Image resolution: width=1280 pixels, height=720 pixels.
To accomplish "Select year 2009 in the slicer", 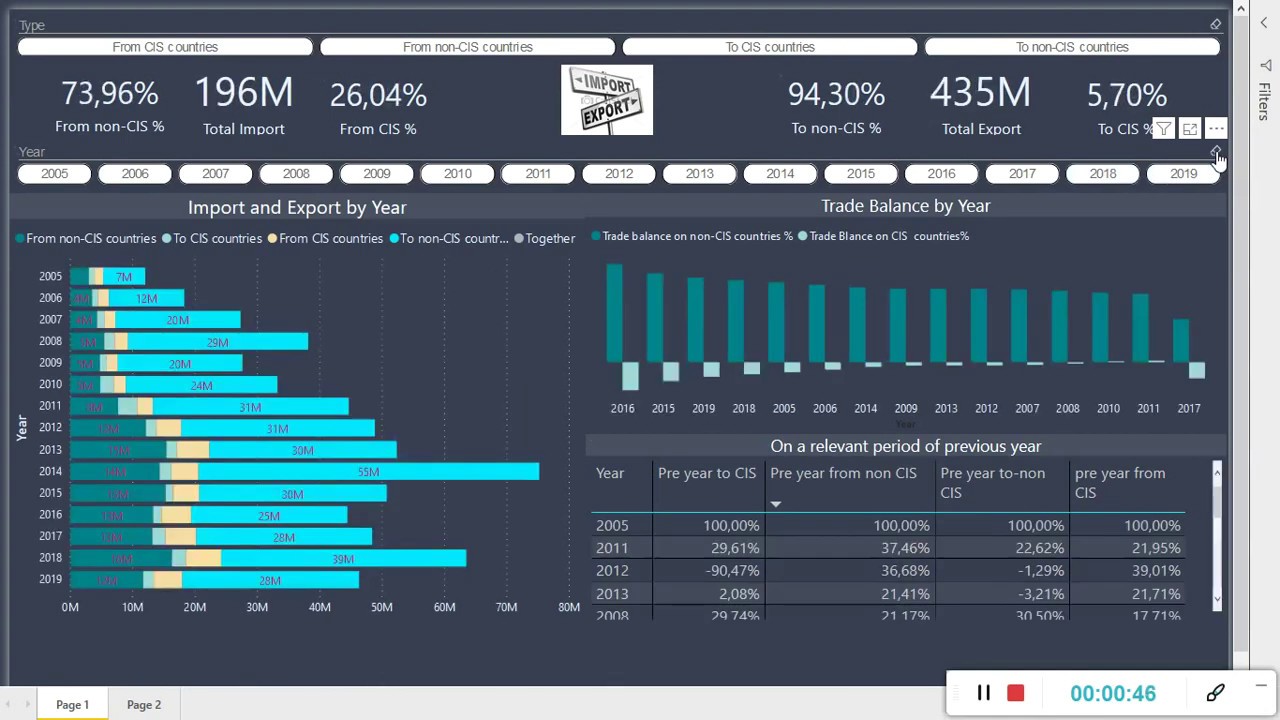I will click(x=377, y=173).
